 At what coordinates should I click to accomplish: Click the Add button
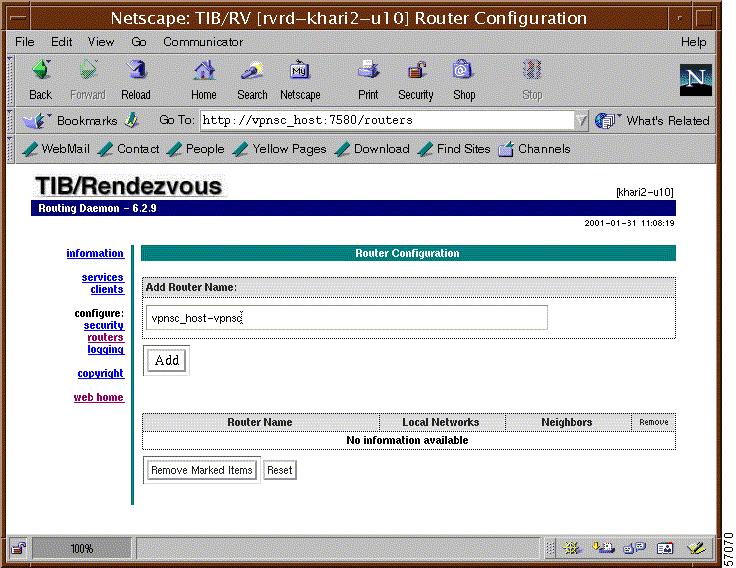[x=167, y=360]
